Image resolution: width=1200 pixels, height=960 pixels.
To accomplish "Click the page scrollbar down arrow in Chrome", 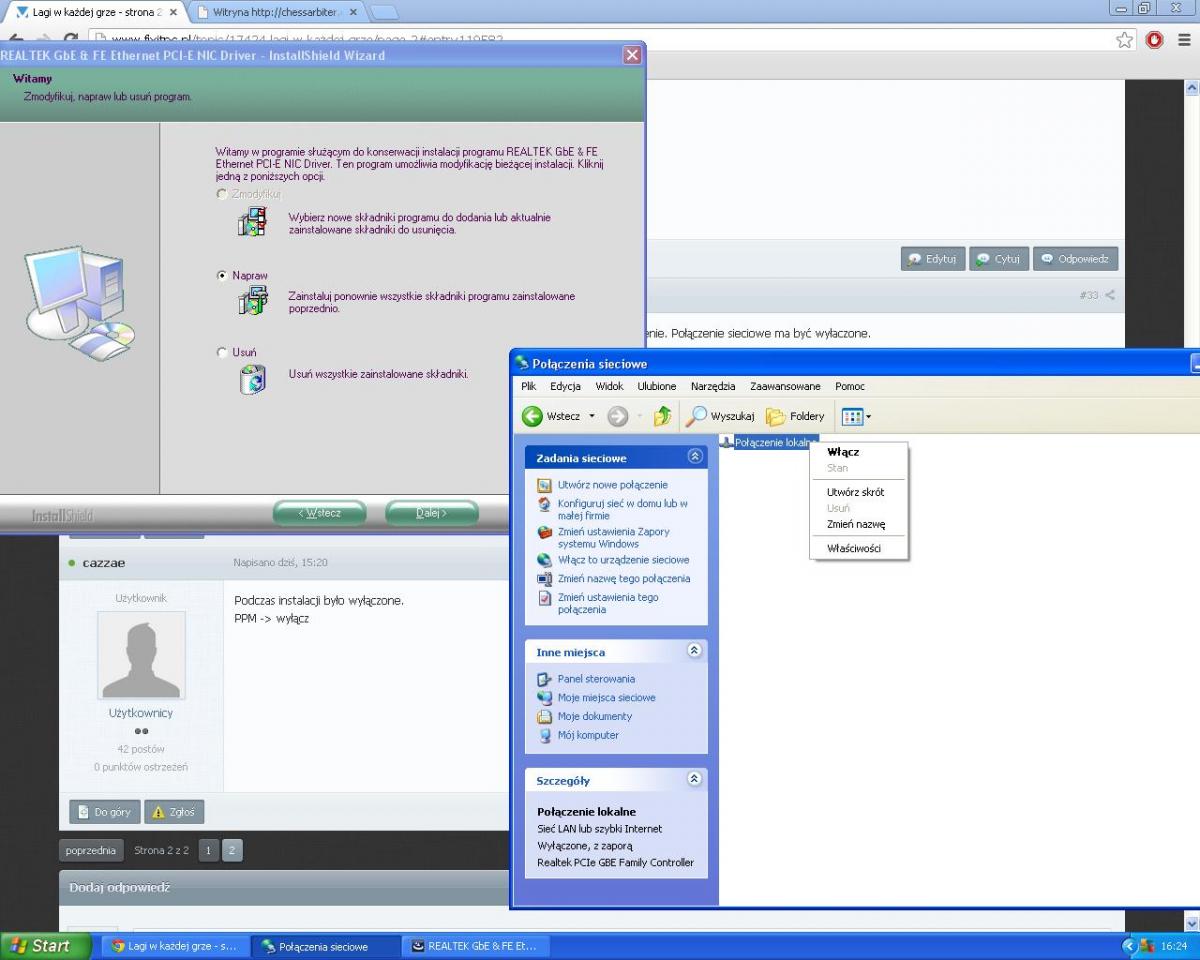I will point(1191,923).
